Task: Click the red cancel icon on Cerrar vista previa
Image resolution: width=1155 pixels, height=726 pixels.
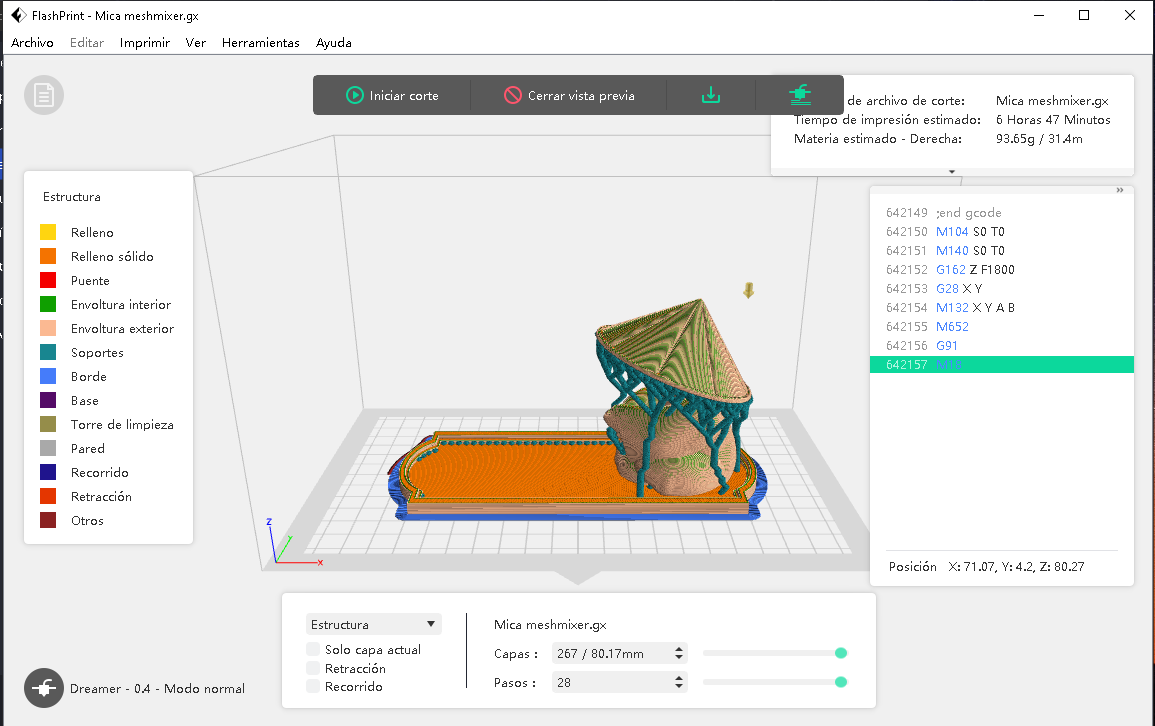Action: tap(512, 95)
